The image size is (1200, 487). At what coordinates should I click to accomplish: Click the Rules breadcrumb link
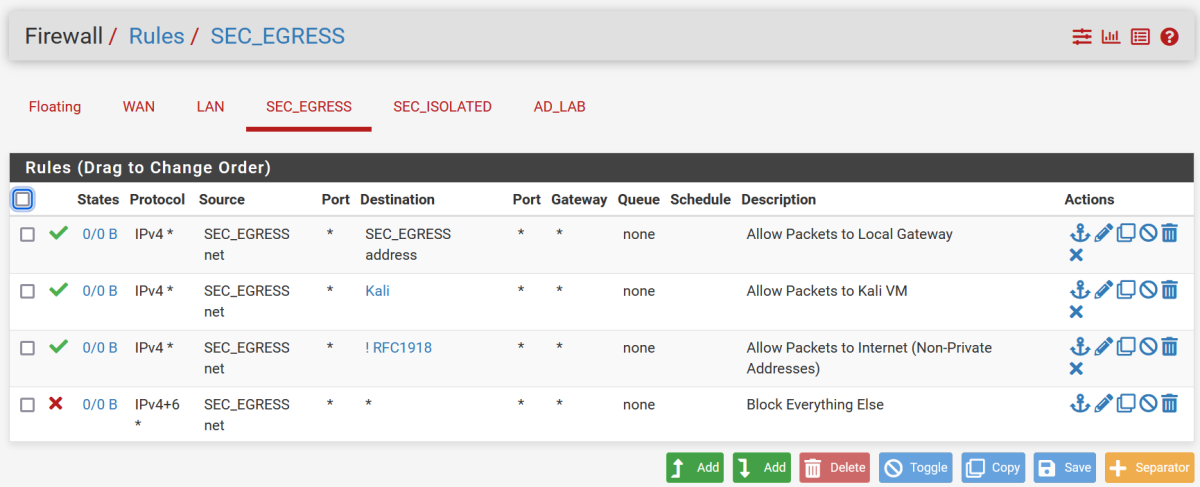pyautogui.click(x=157, y=36)
